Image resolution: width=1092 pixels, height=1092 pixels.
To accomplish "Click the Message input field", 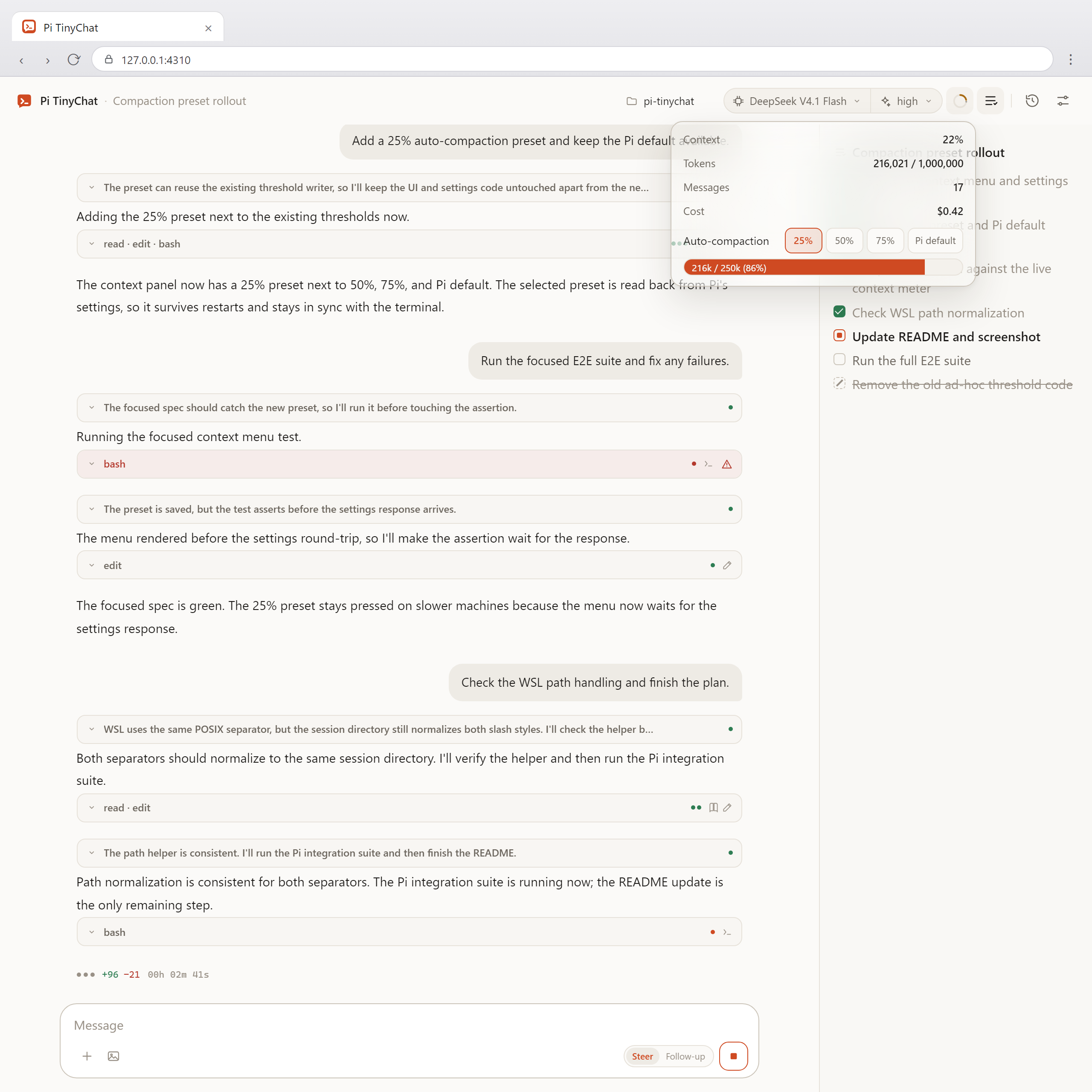I will (x=409, y=1025).
